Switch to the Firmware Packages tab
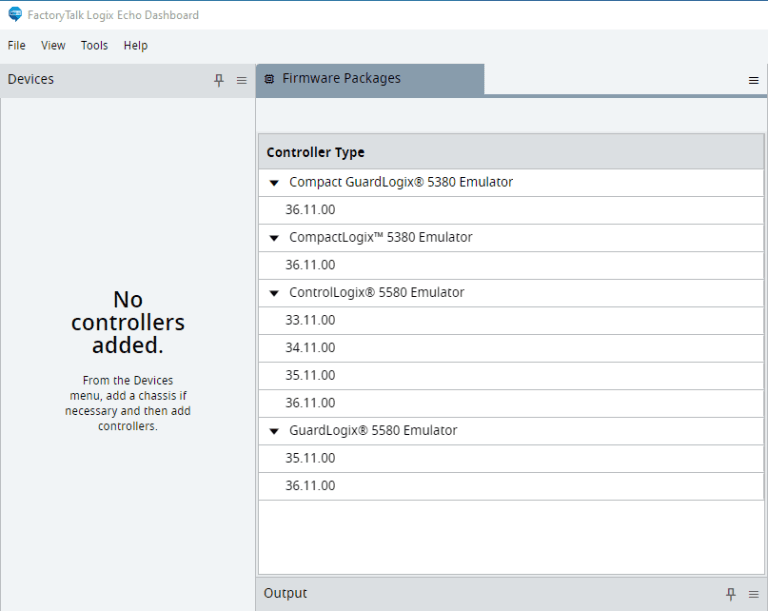 (370, 79)
